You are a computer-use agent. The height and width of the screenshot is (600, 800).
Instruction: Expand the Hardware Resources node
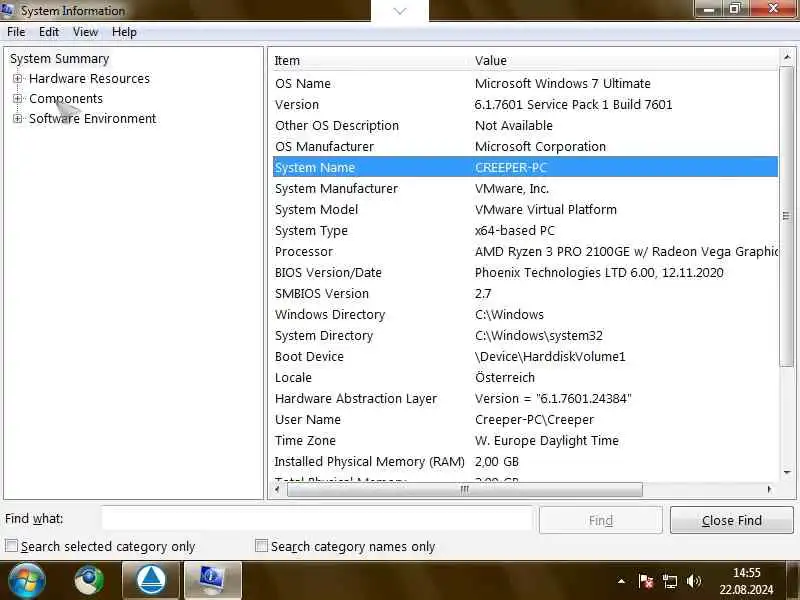coord(17,79)
